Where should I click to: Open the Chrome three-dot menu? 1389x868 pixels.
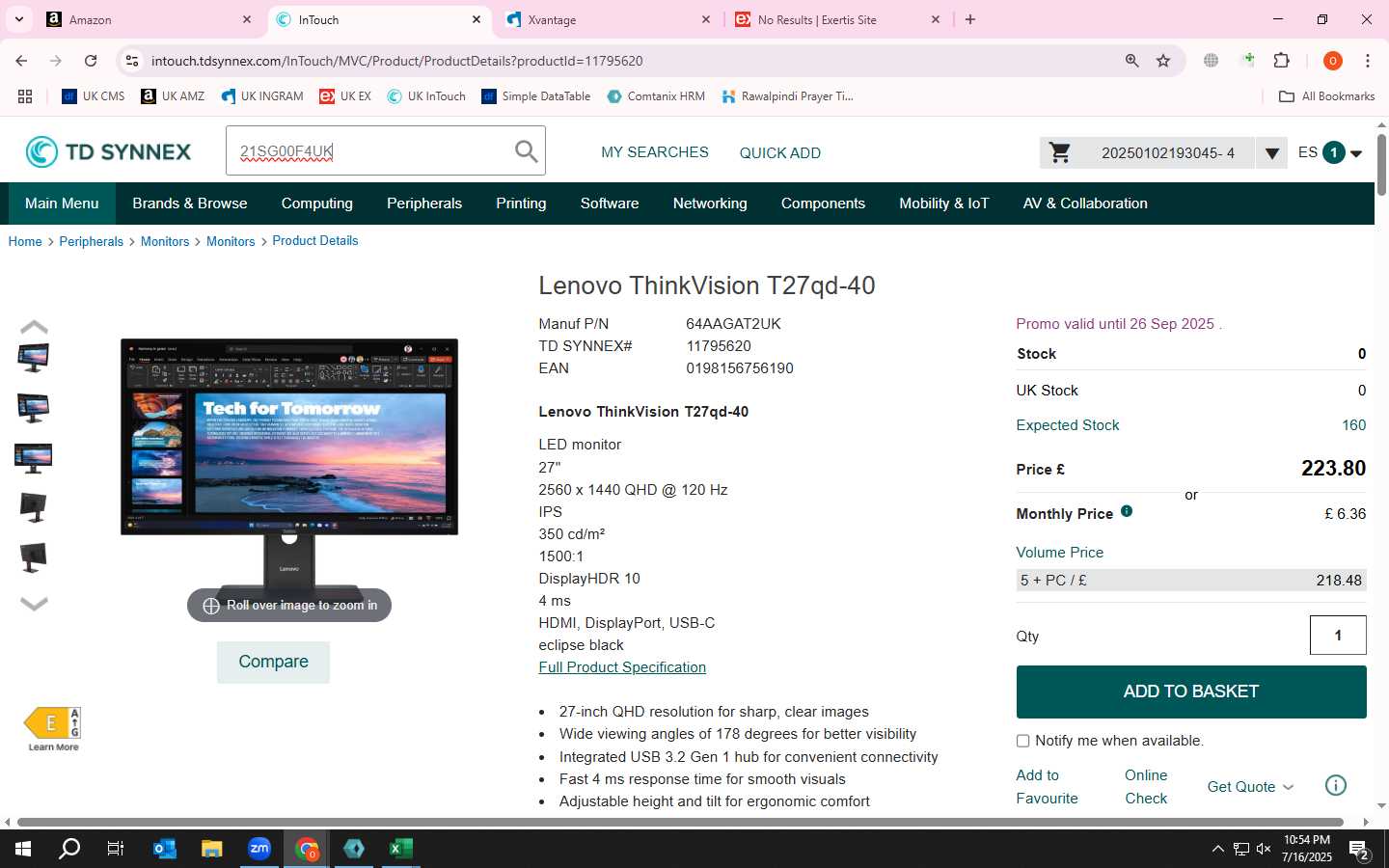click(x=1367, y=61)
